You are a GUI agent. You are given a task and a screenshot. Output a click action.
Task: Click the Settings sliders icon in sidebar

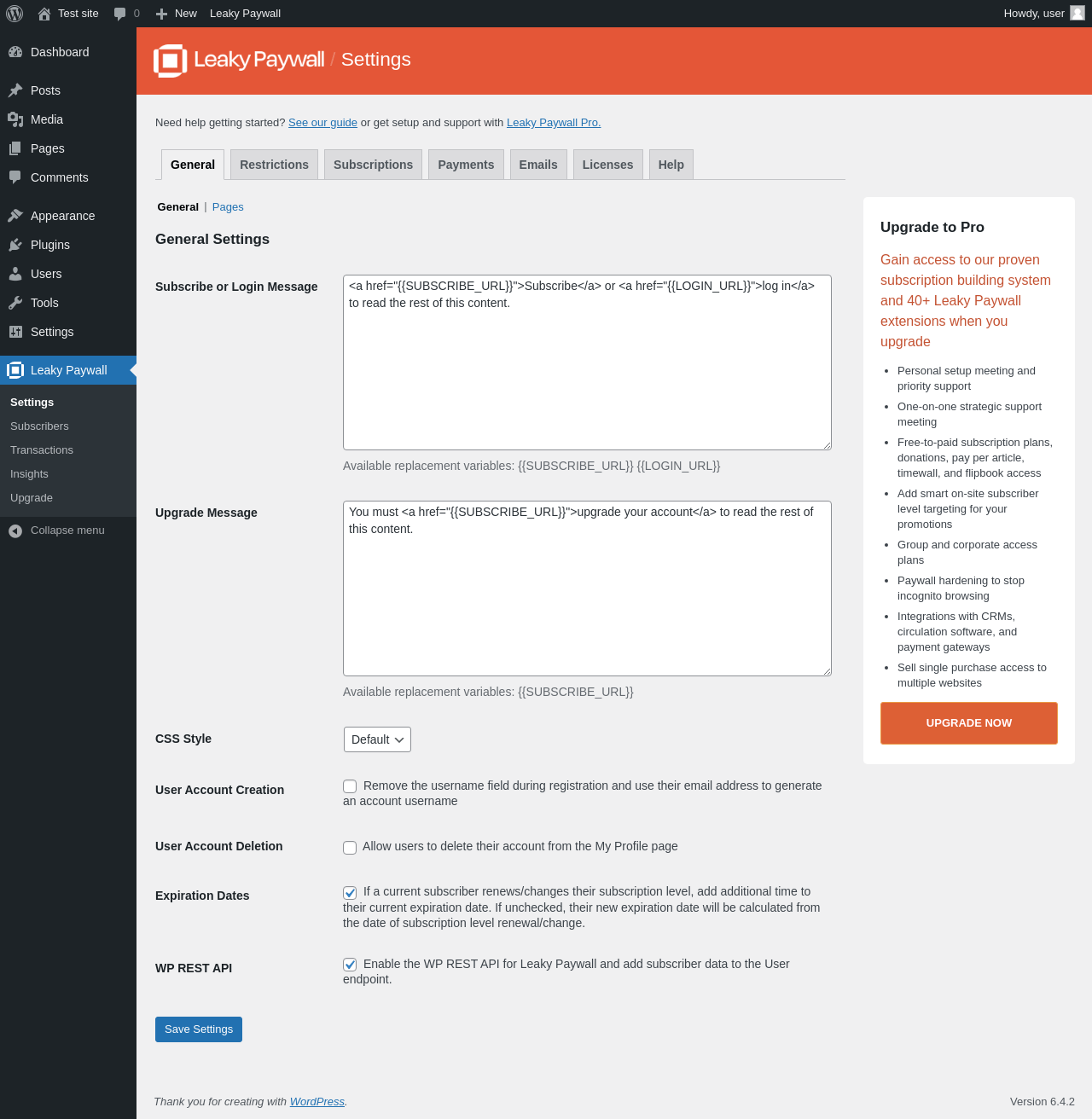(15, 332)
